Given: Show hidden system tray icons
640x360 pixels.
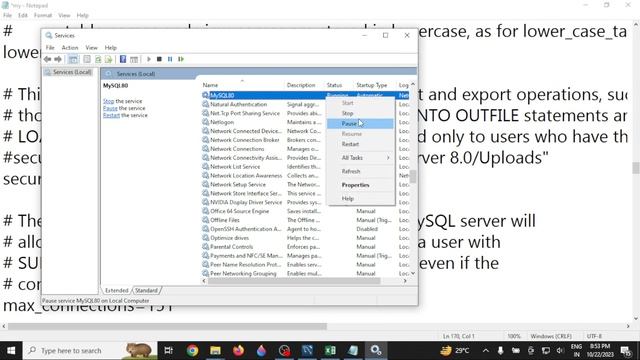Looking at the screenshot, I should click(x=486, y=350).
